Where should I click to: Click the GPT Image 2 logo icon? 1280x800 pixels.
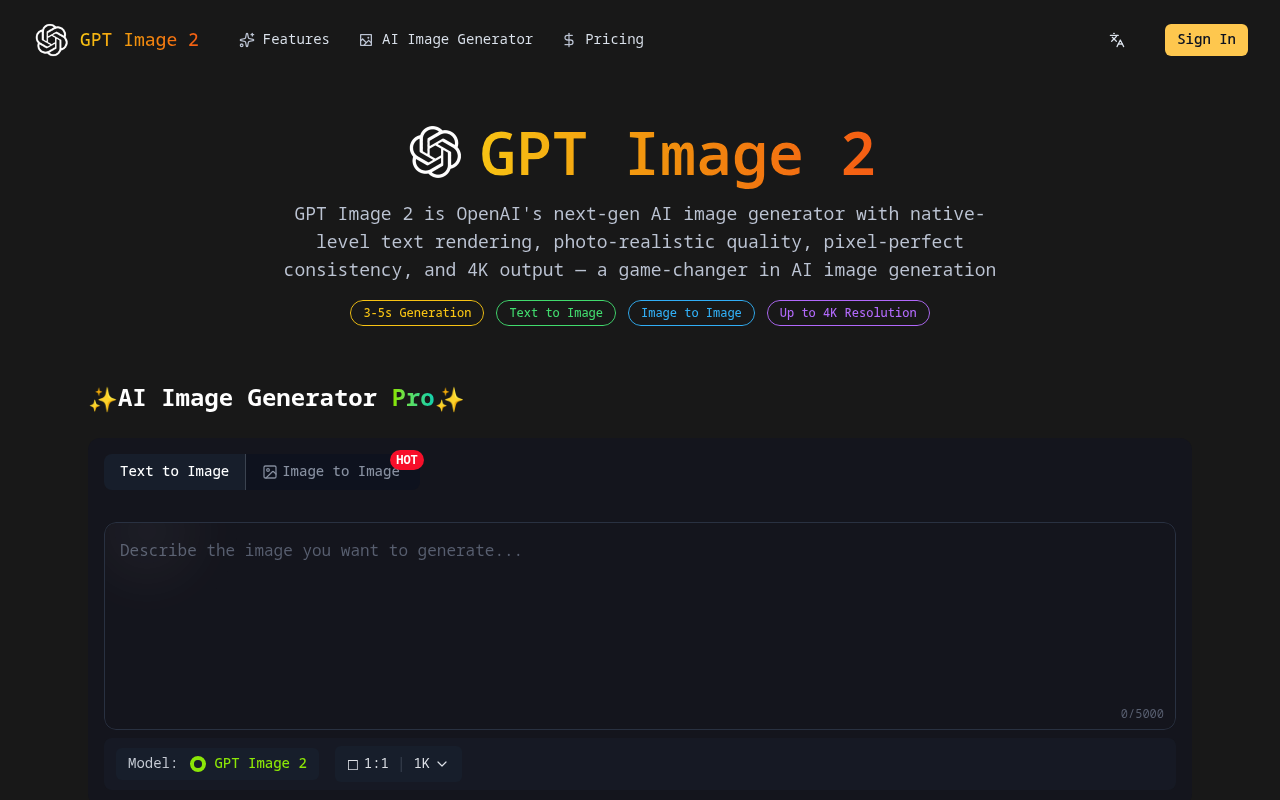click(x=51, y=39)
